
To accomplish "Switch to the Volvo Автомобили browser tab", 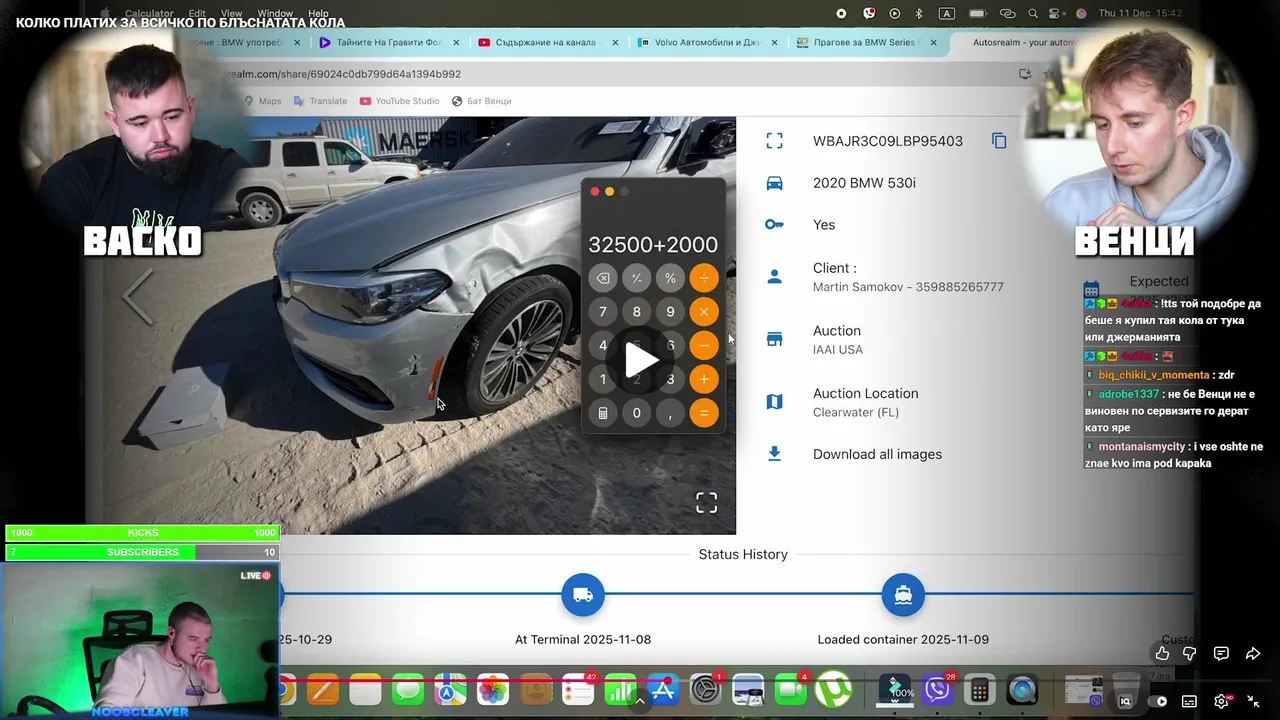I will 707,43.
